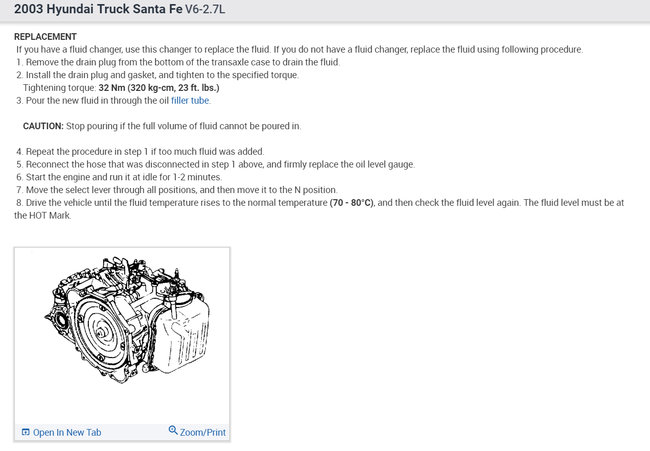
Task: Click step 6 about starting the engine
Action: (x=119, y=177)
